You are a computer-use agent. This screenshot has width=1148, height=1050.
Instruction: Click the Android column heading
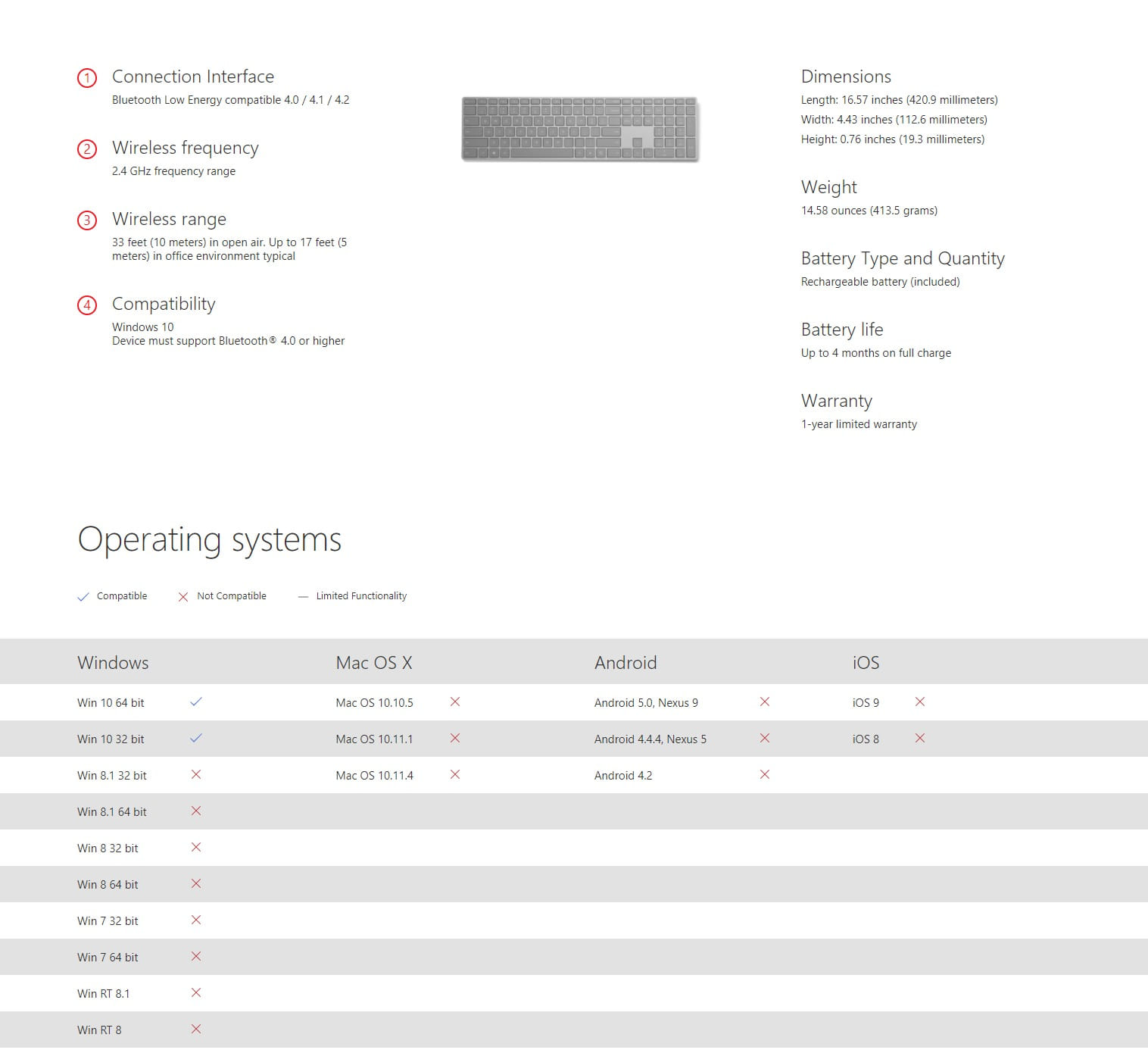tap(625, 663)
